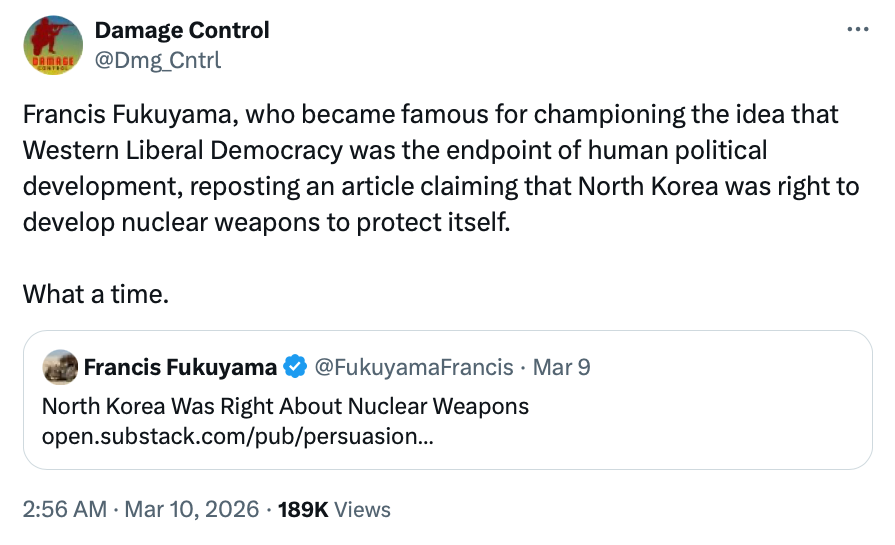Click the Views label beside the count
The width and height of the screenshot is (895, 545).
pos(361,509)
